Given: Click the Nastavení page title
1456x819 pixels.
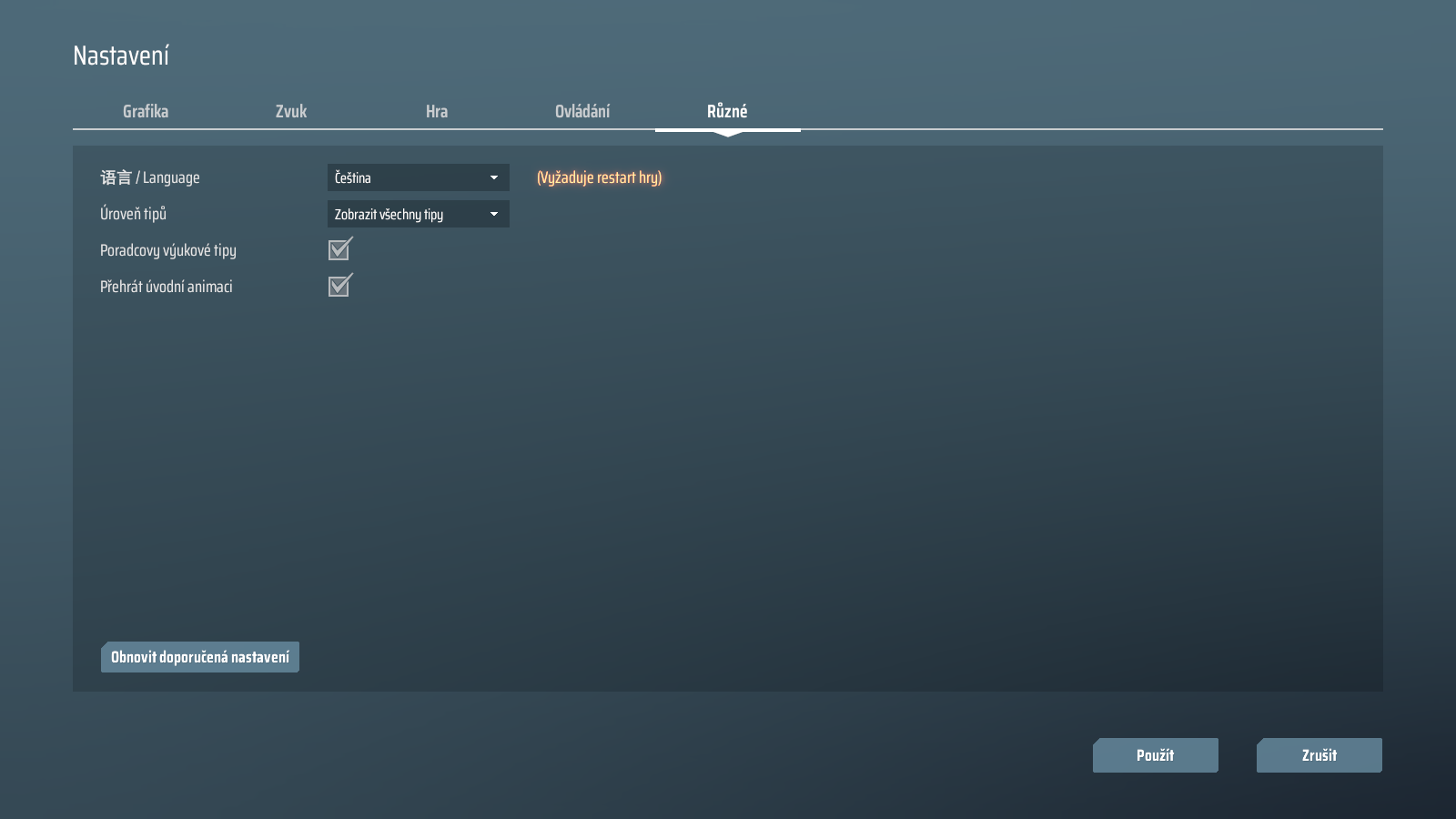Looking at the screenshot, I should pyautogui.click(x=121, y=56).
